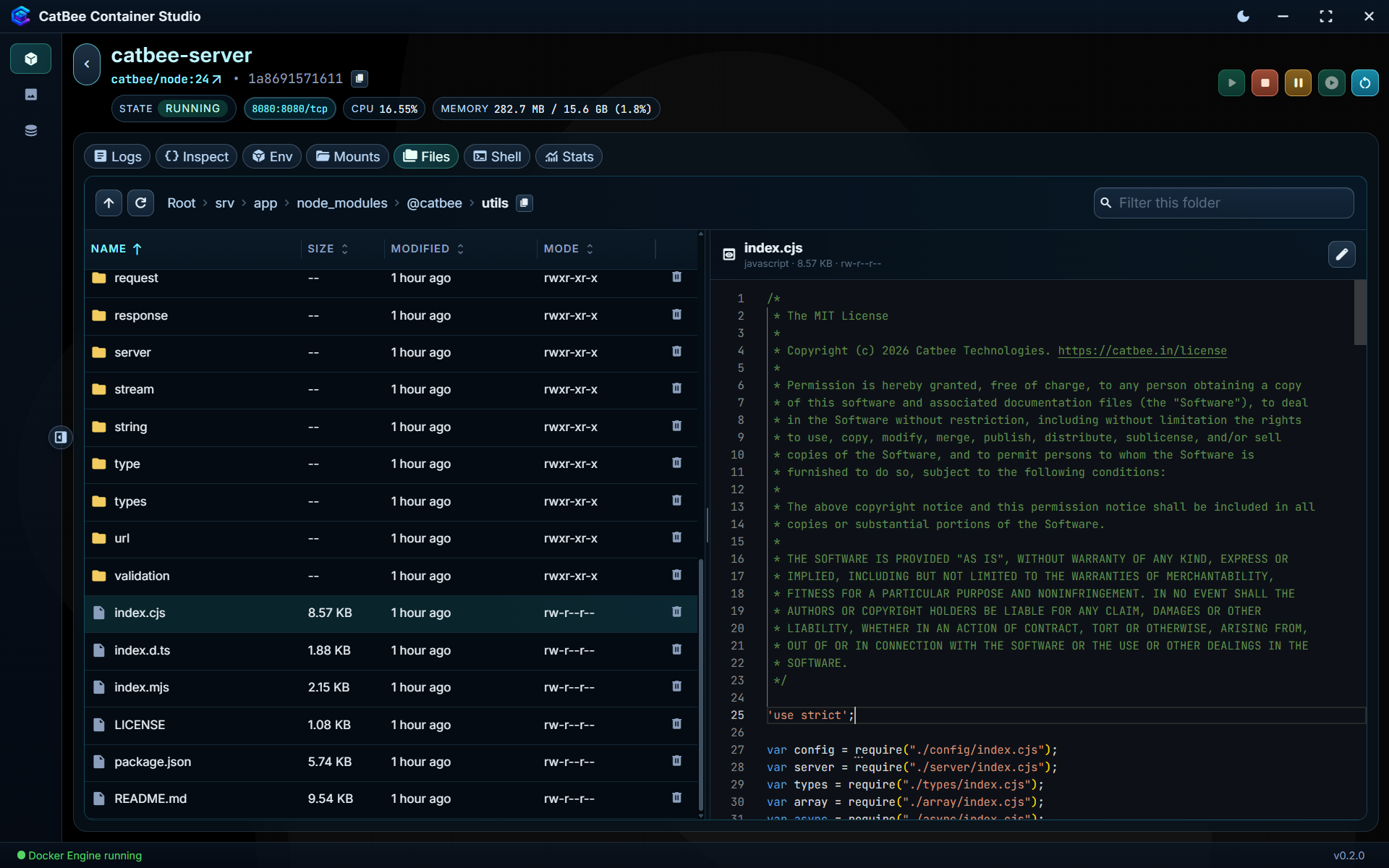Toggle dark mode moon icon
The width and height of the screenshot is (1389, 868).
(x=1243, y=16)
